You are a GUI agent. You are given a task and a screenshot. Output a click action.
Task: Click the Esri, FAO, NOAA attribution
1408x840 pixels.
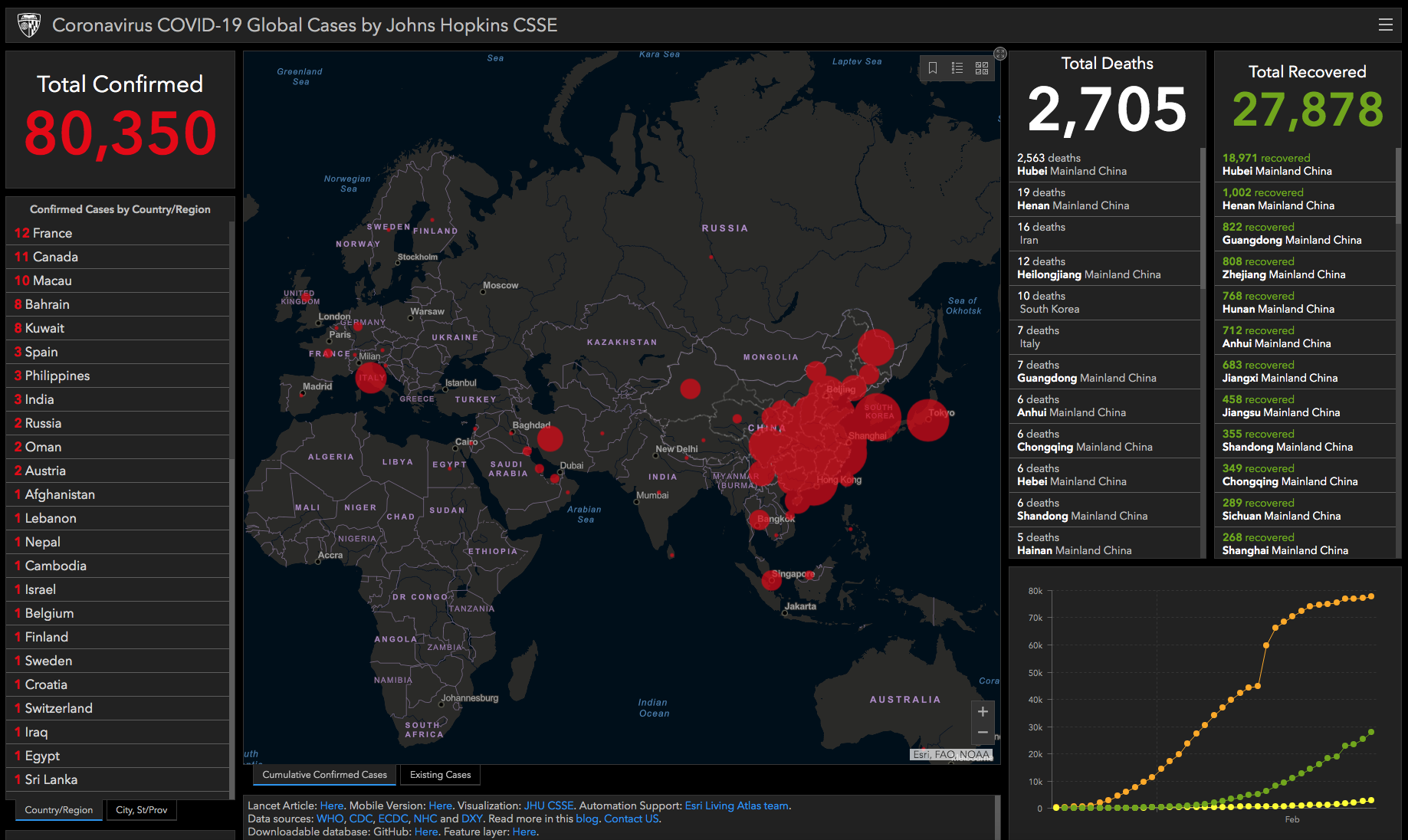pyautogui.click(x=951, y=755)
